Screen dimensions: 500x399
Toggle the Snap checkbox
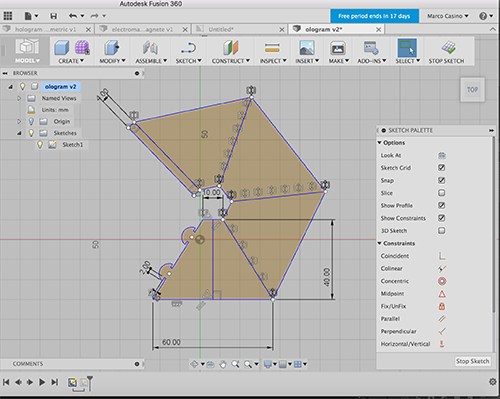442,180
